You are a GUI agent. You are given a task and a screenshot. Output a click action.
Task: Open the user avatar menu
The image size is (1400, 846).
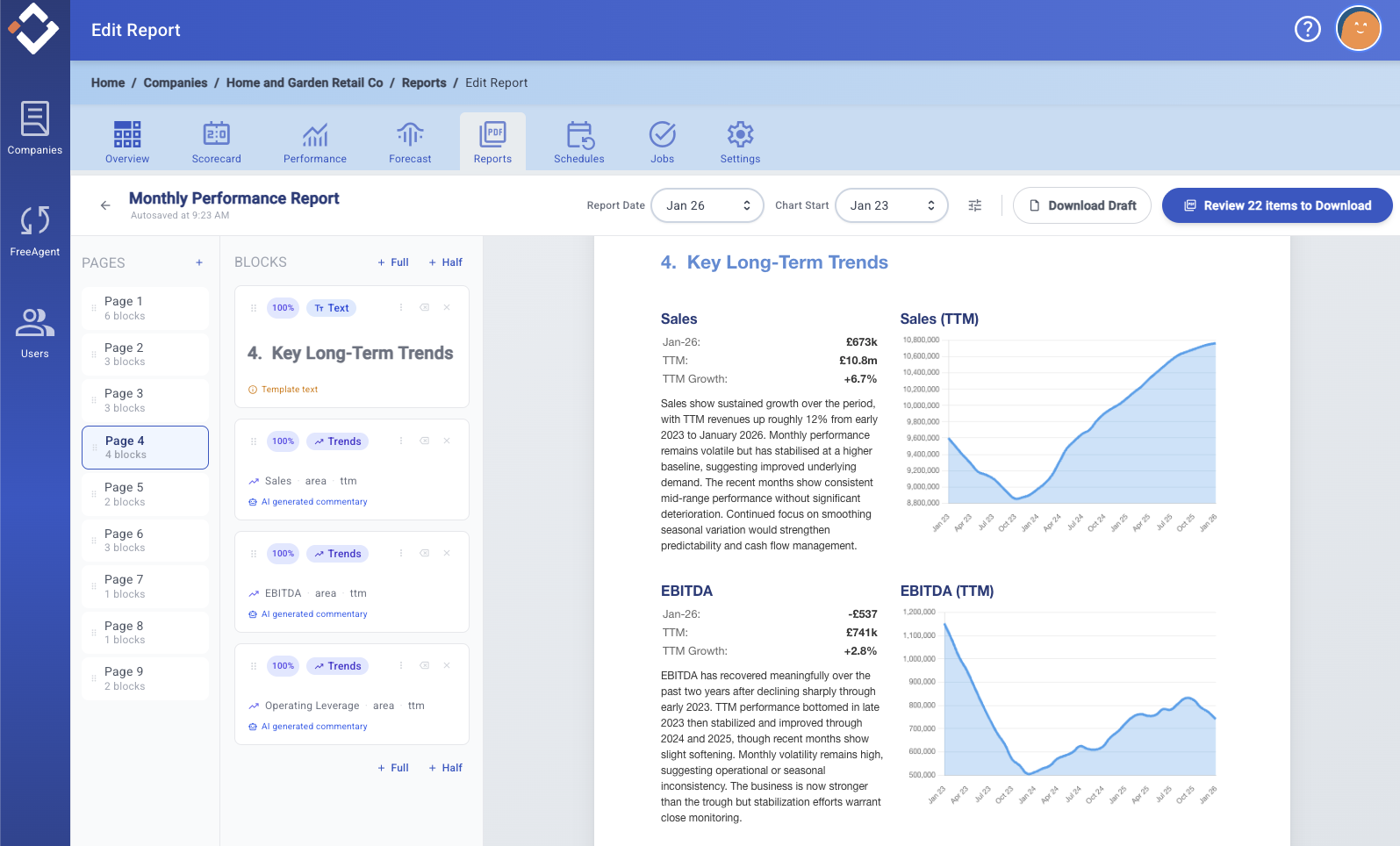coord(1358,29)
